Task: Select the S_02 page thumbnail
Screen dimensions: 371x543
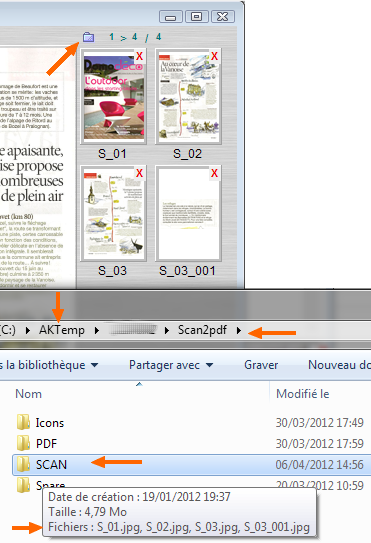Action: 188,96
